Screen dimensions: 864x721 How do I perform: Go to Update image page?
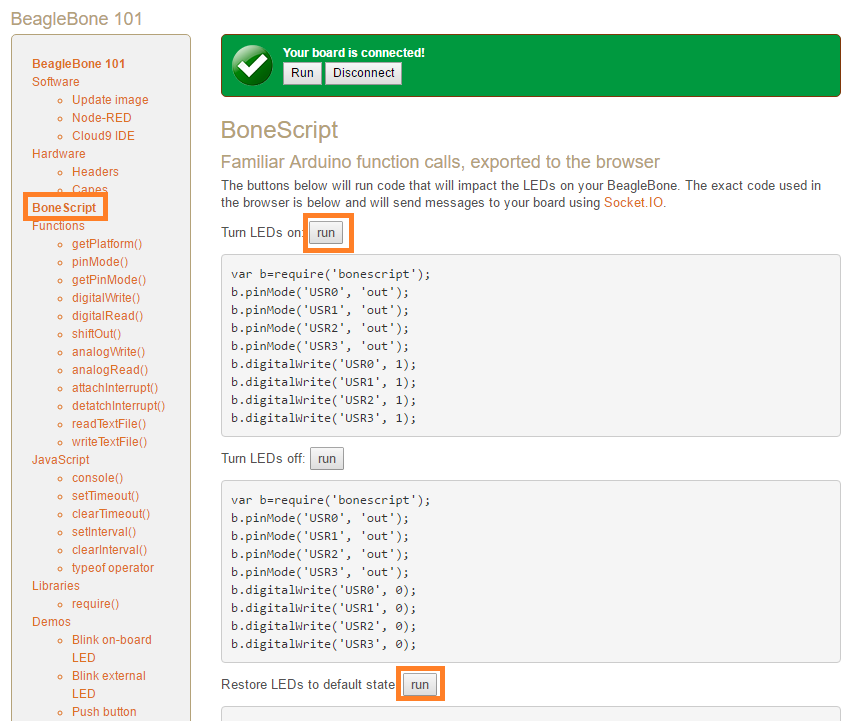110,100
